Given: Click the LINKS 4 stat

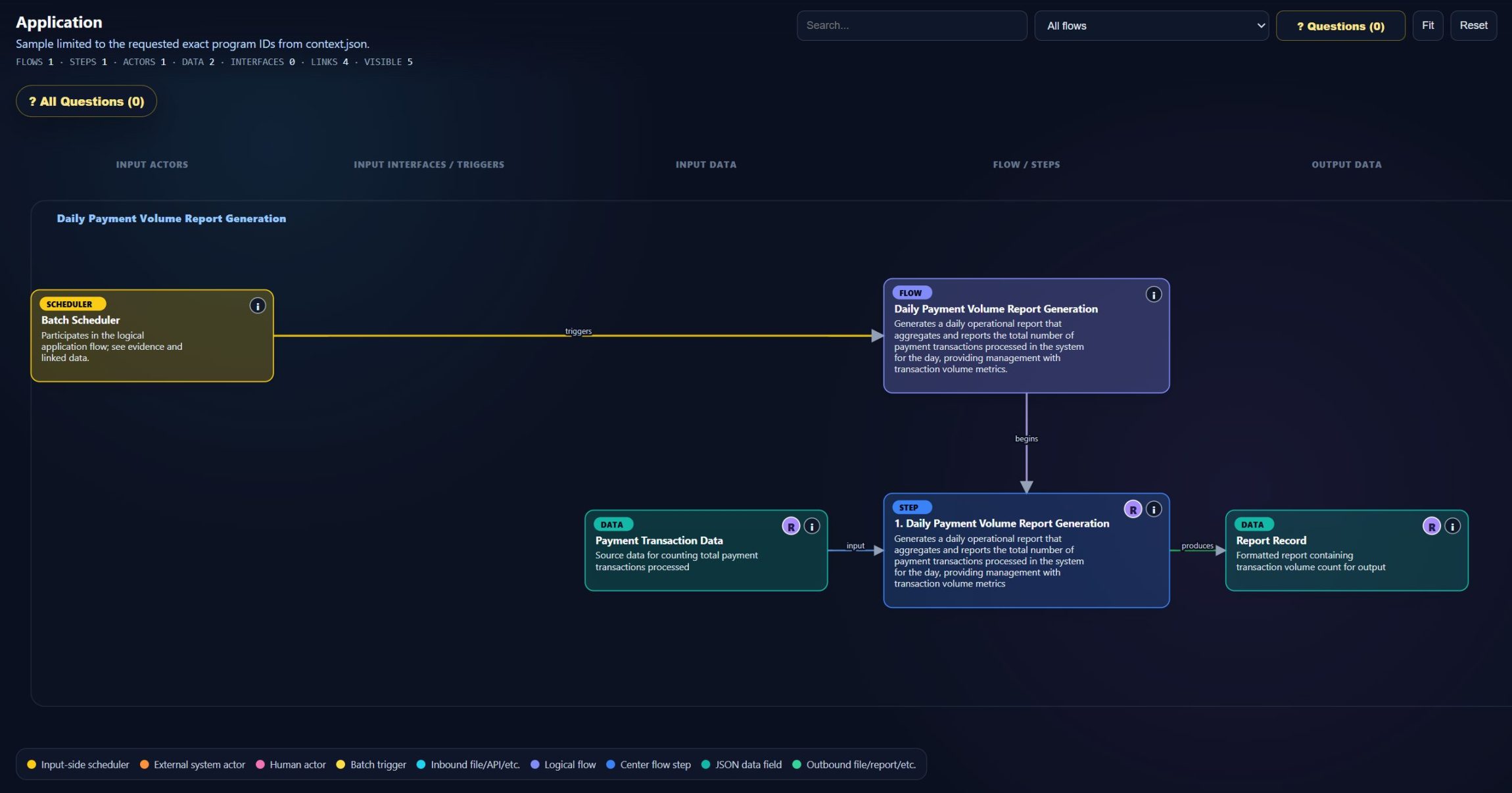Looking at the screenshot, I should pos(329,62).
